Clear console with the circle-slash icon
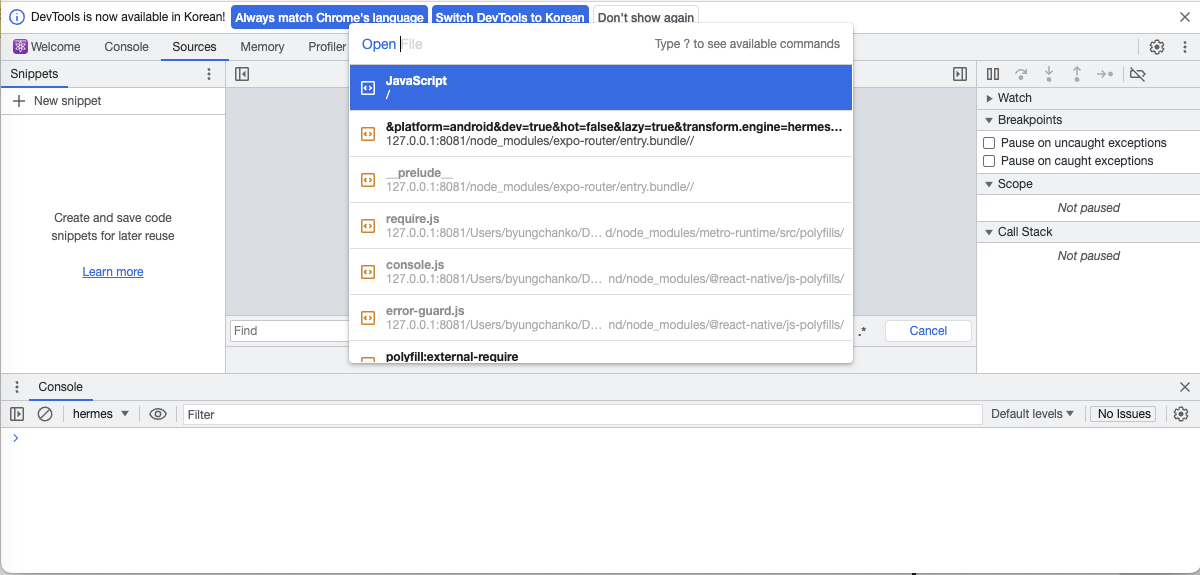The height and width of the screenshot is (575, 1200). (x=45, y=414)
